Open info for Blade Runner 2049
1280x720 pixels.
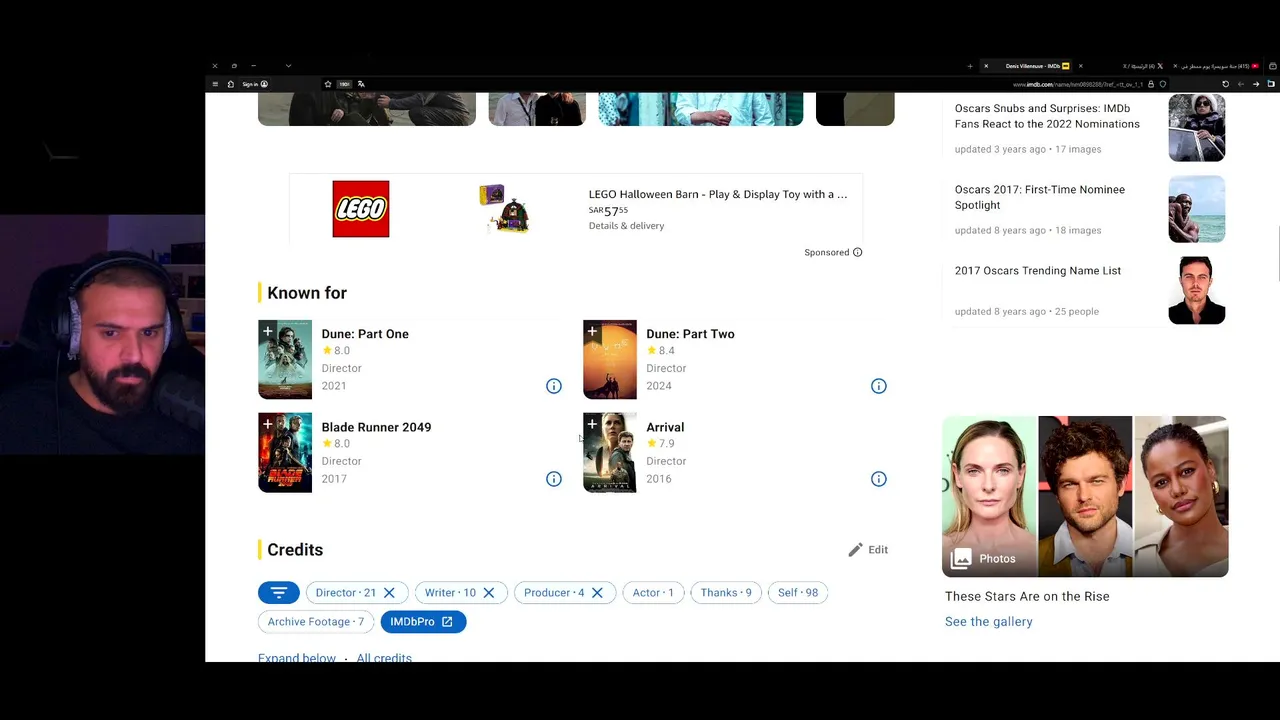[554, 479]
